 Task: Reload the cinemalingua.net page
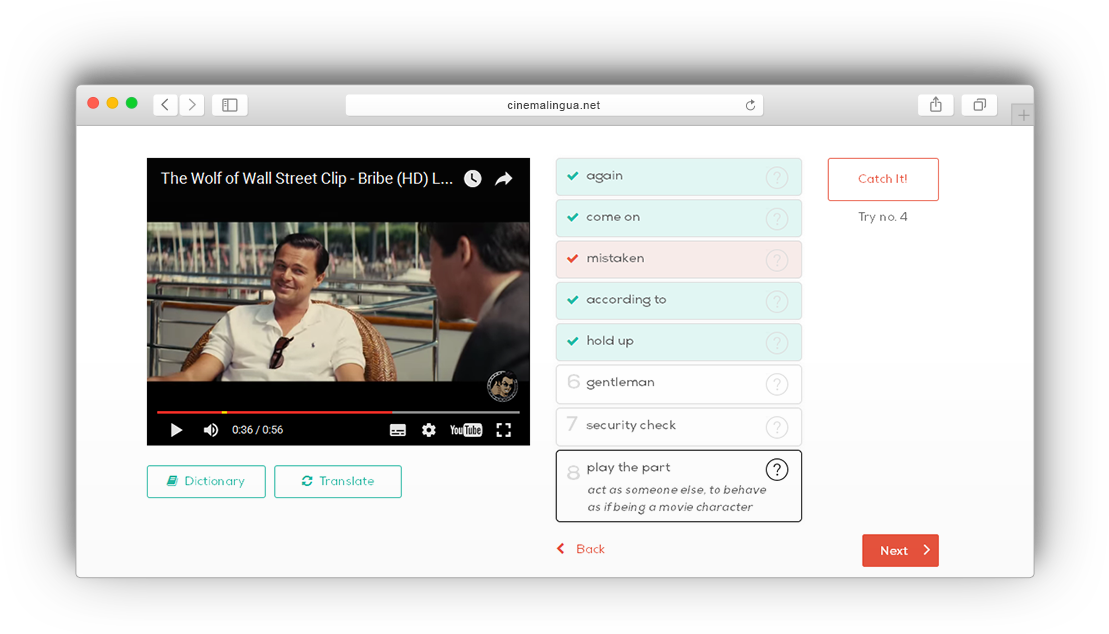[750, 105]
